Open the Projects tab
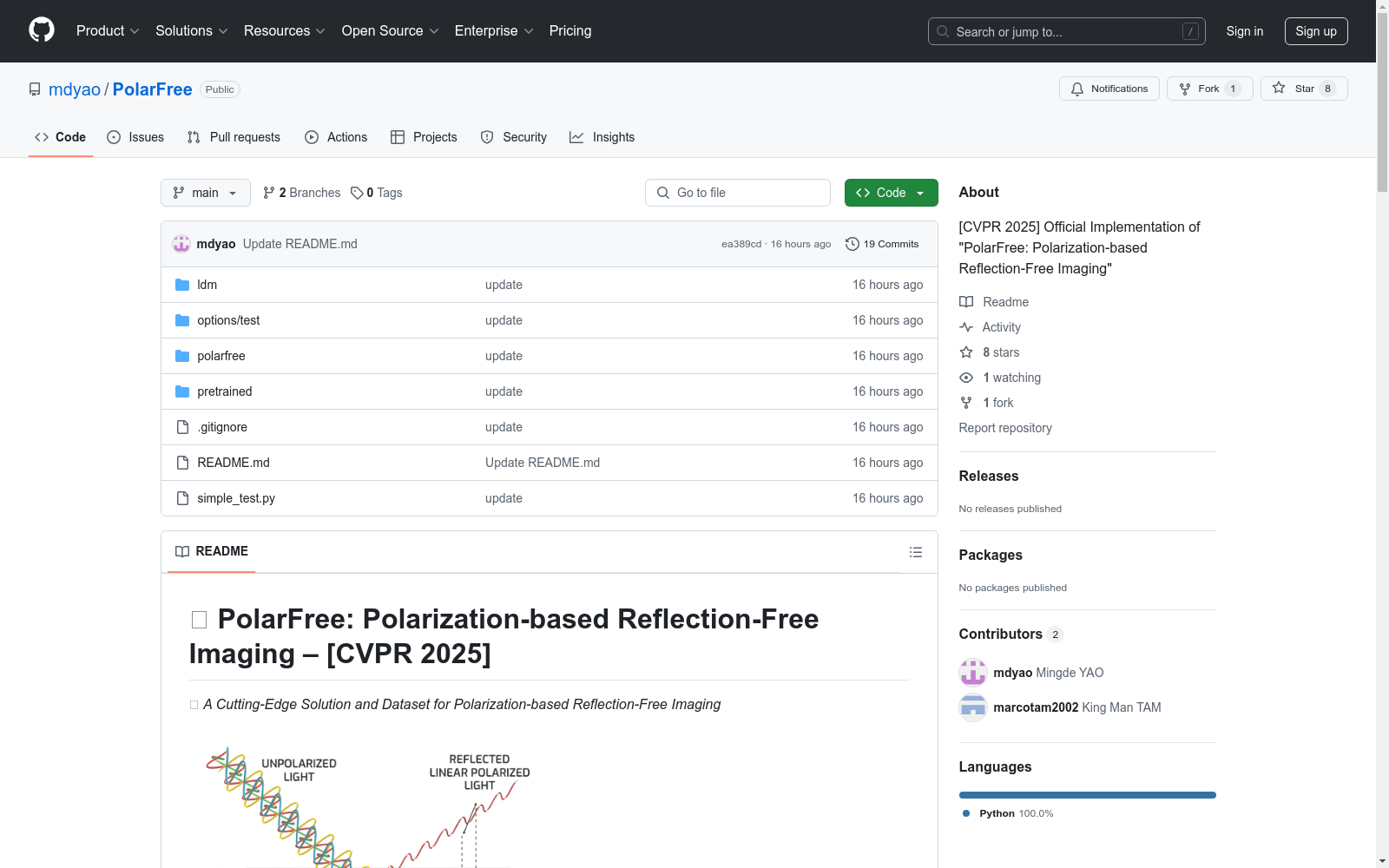1389x868 pixels. (424, 137)
